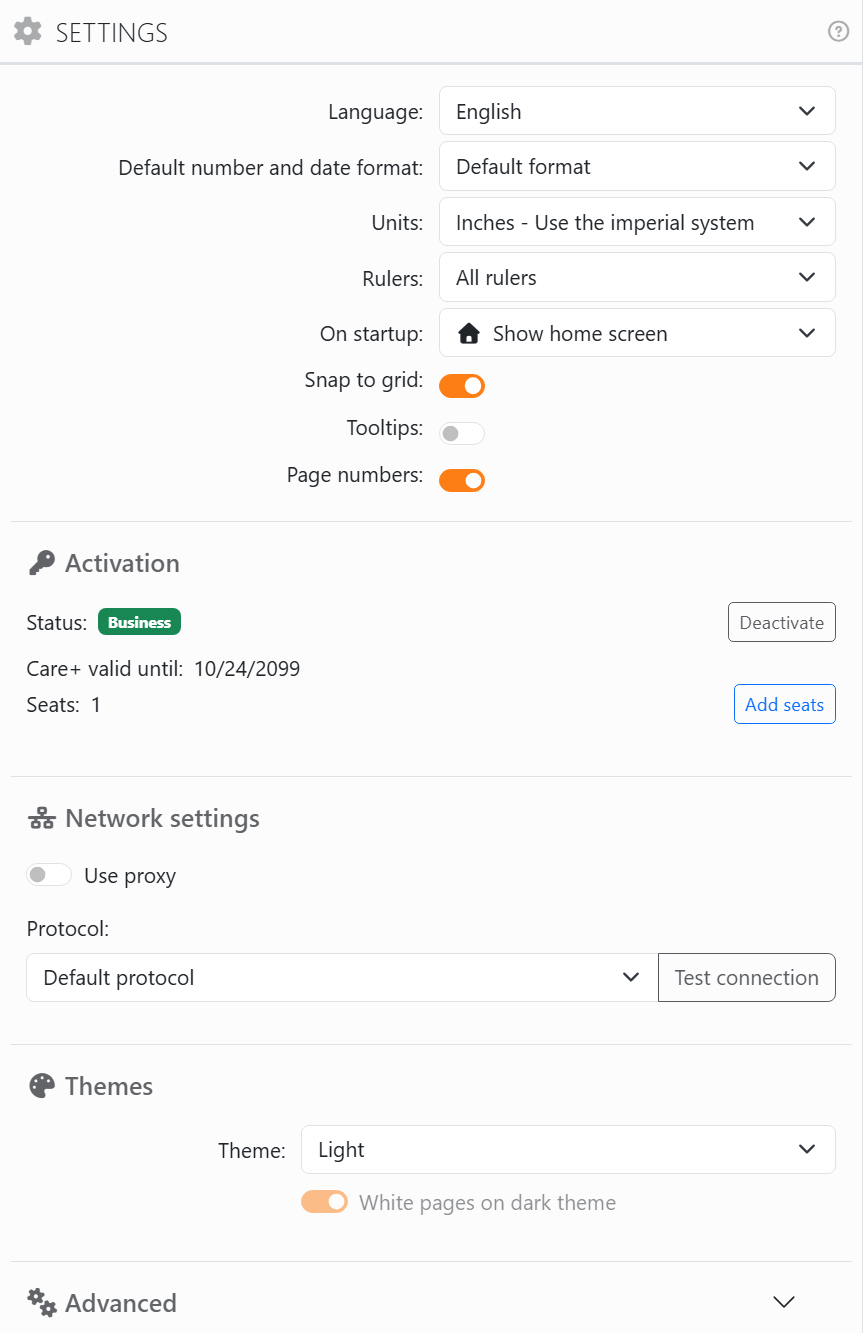
Task: Click the Test connection button
Action: (x=747, y=977)
